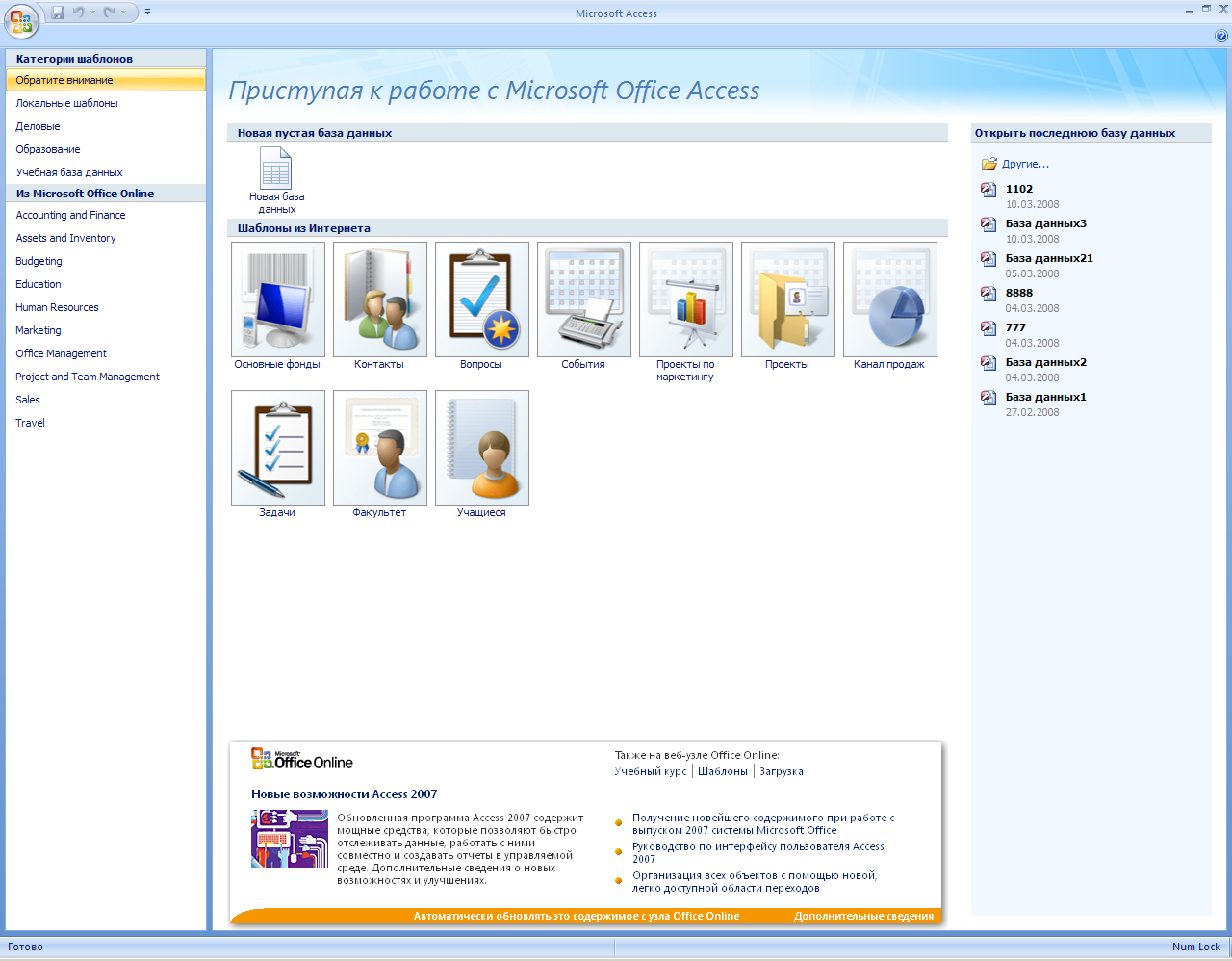Open recent database 777
The width and height of the screenshot is (1232, 961).
click(x=1015, y=327)
